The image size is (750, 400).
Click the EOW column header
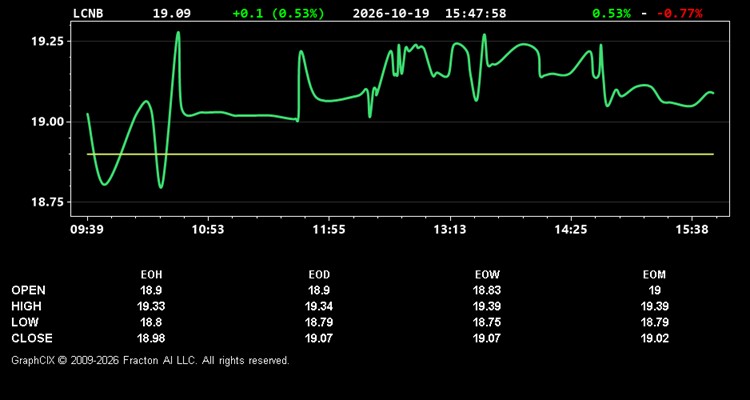(487, 275)
